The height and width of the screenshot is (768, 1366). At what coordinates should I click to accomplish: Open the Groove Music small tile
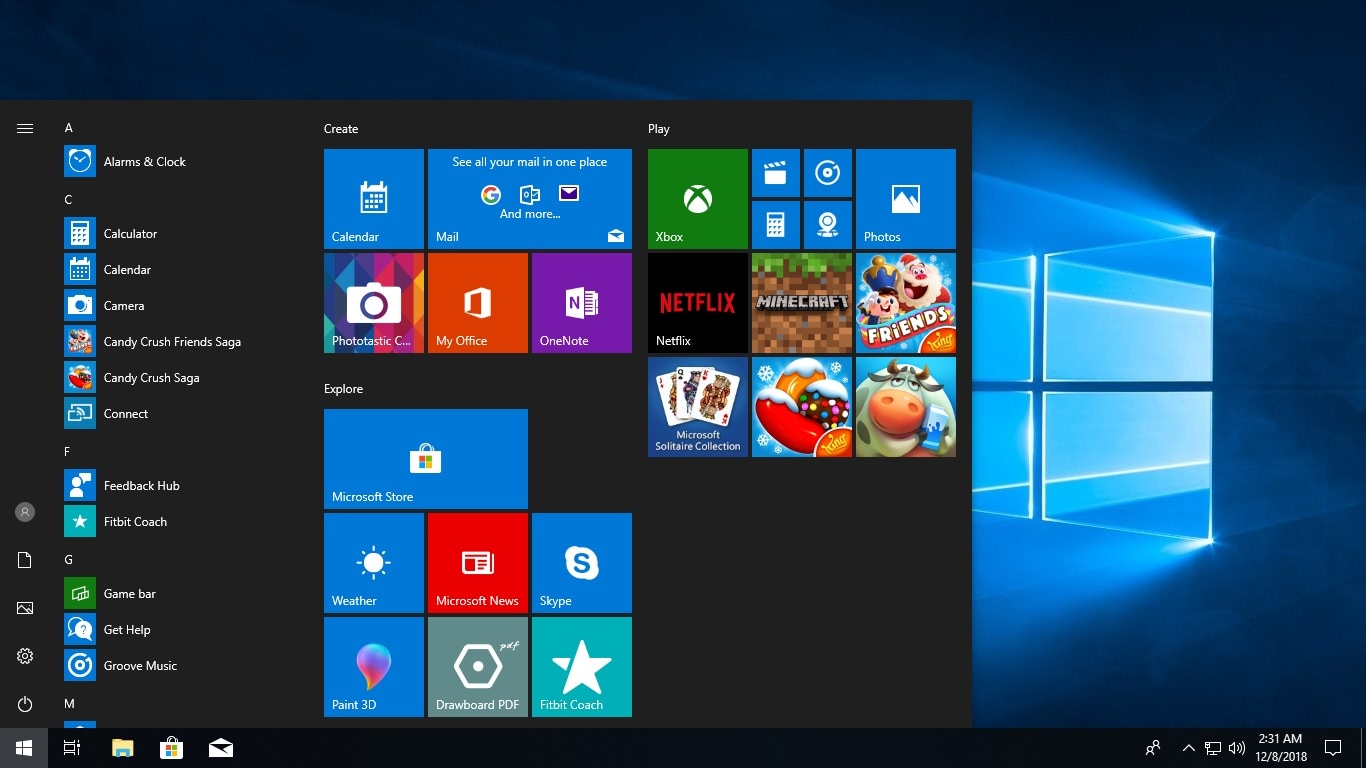pos(828,173)
